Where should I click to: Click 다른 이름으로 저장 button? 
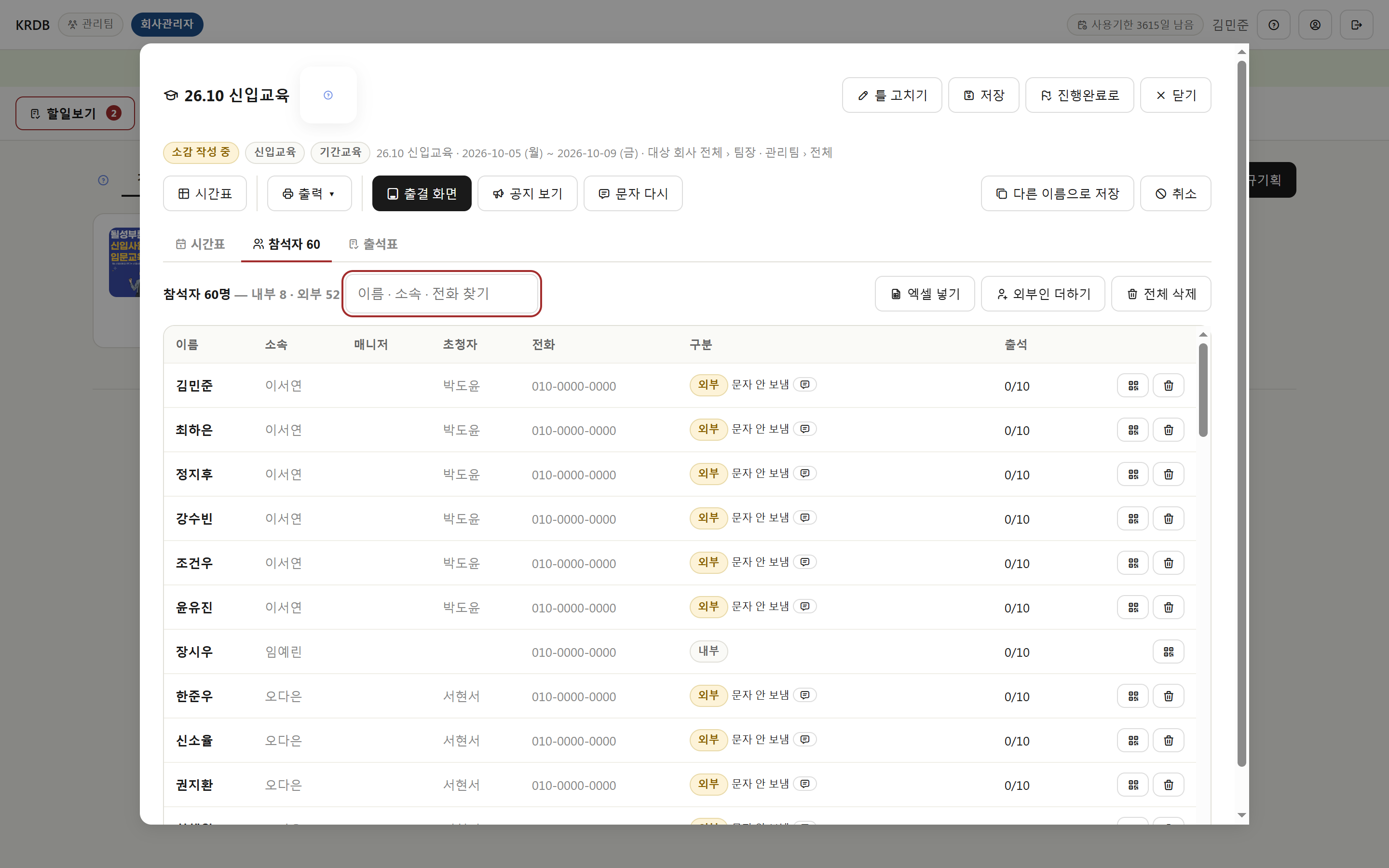pyautogui.click(x=1057, y=193)
